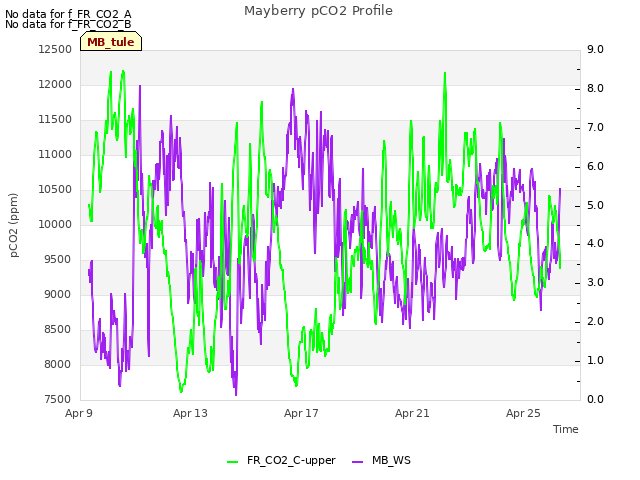The height and width of the screenshot is (480, 640).
Task: Click the 12000 left axis value
Action: pos(55,84)
